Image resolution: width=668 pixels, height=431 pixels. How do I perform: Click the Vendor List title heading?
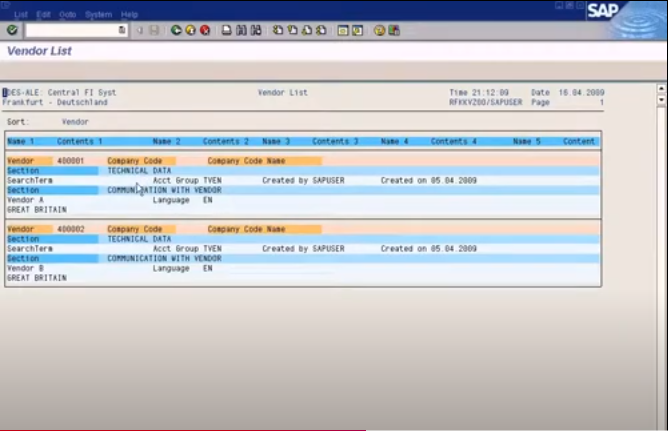pos(39,51)
